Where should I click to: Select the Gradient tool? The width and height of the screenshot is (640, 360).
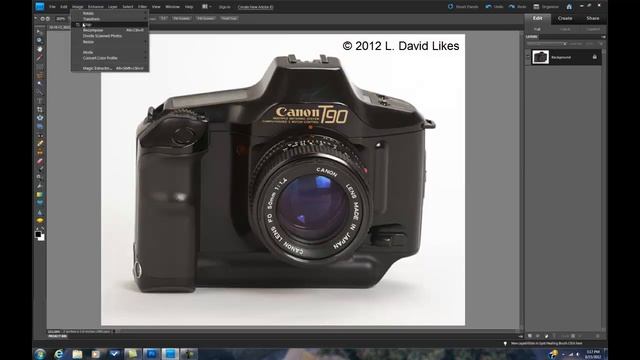pos(40,195)
